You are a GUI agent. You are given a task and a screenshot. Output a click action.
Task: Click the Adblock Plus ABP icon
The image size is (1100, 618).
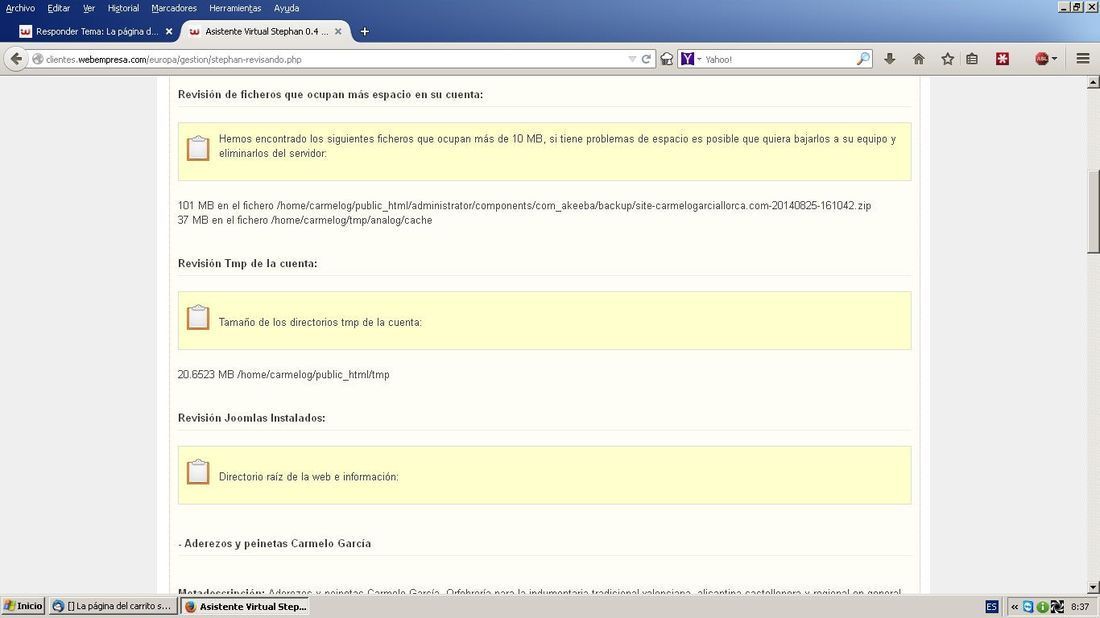[x=1042, y=59]
